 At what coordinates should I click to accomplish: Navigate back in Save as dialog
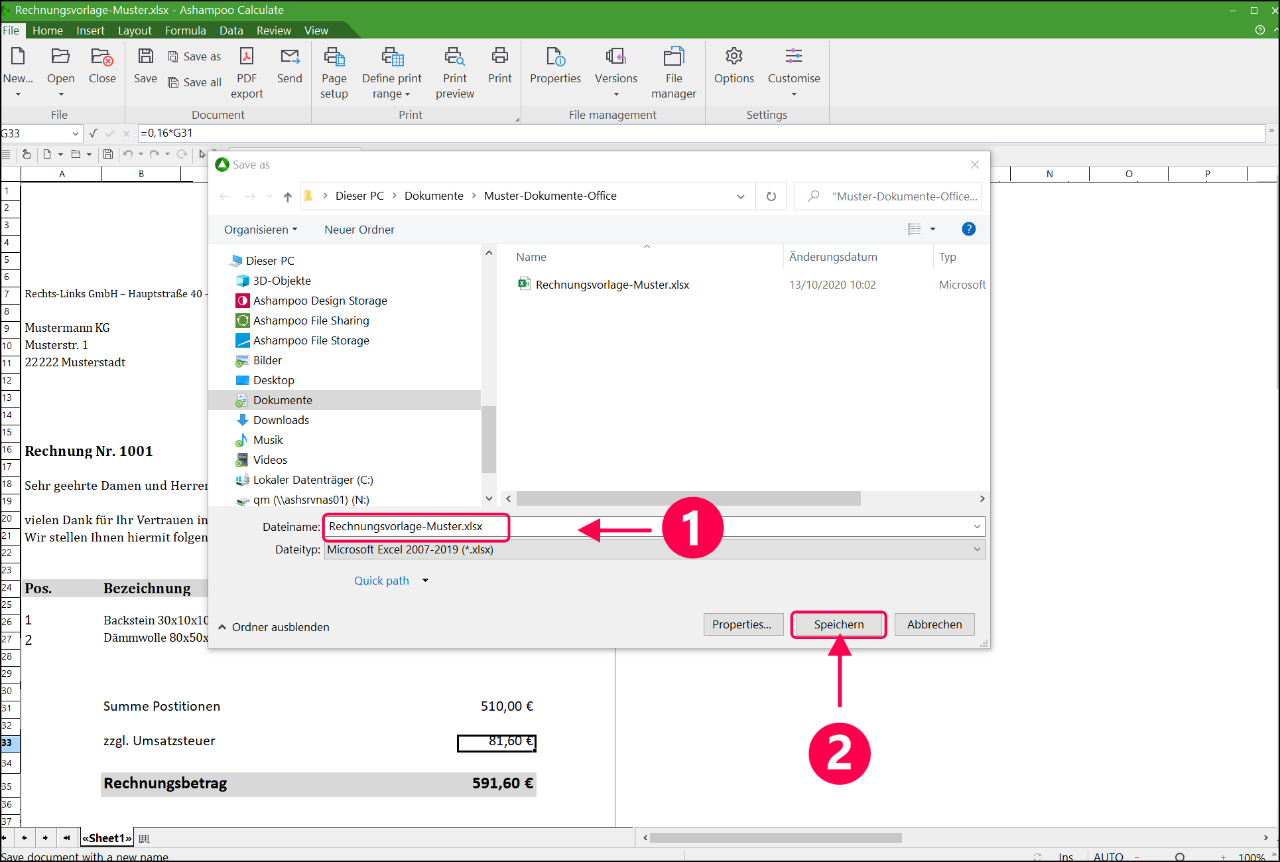point(225,196)
